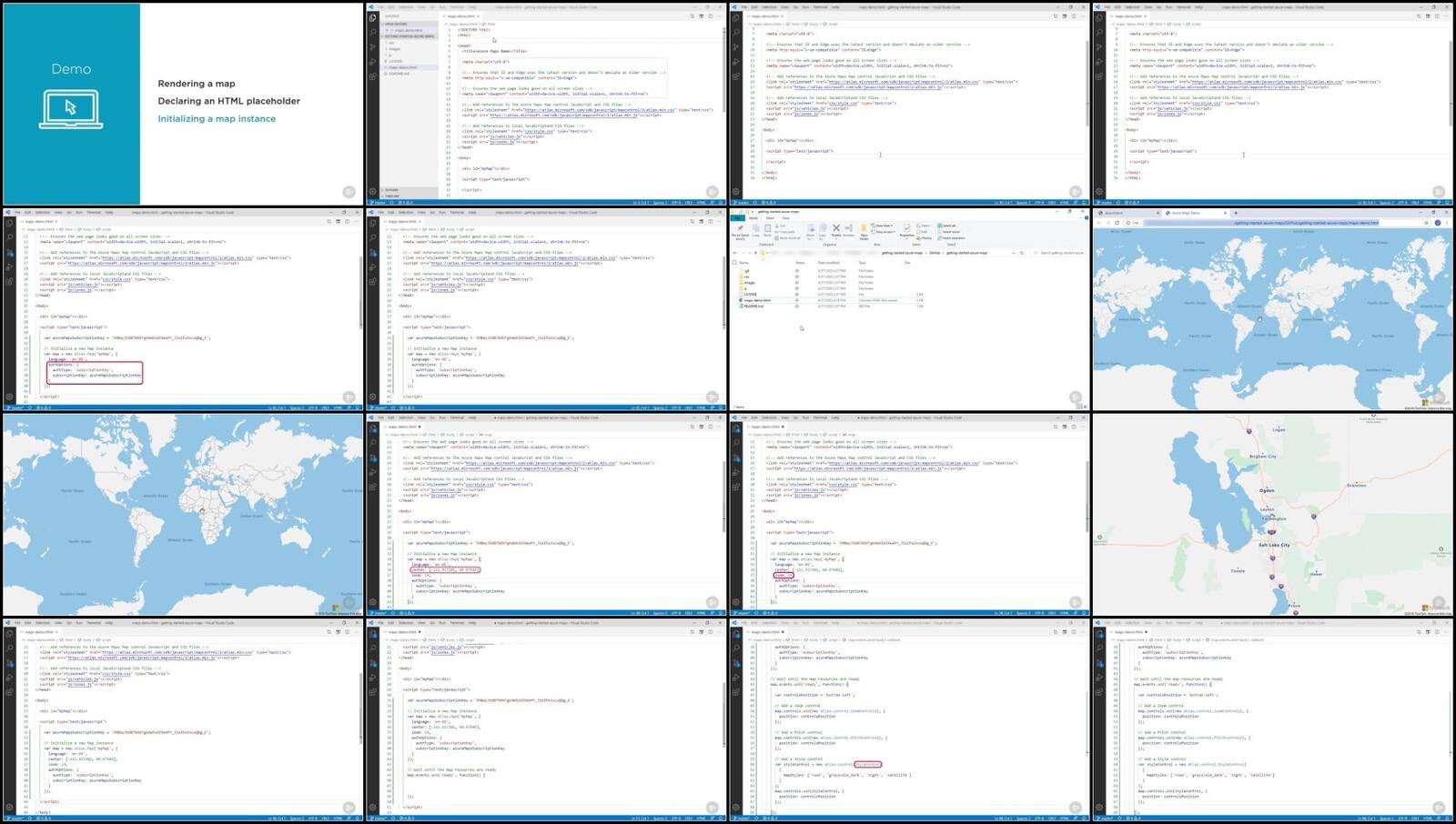The height and width of the screenshot is (824, 1456).
Task: Open the Salt Lake City map thumbnail
Action: 1273,515
